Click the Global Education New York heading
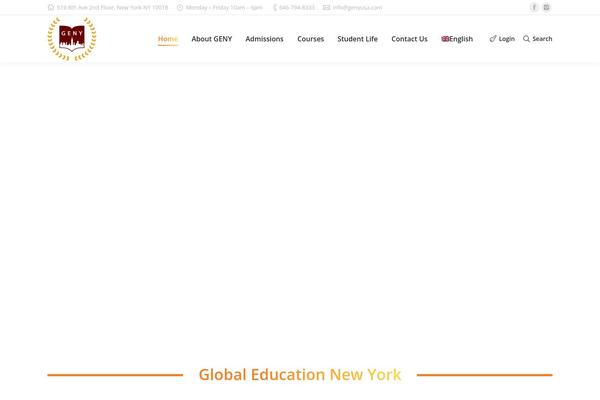This screenshot has height=400, width=600. point(300,374)
